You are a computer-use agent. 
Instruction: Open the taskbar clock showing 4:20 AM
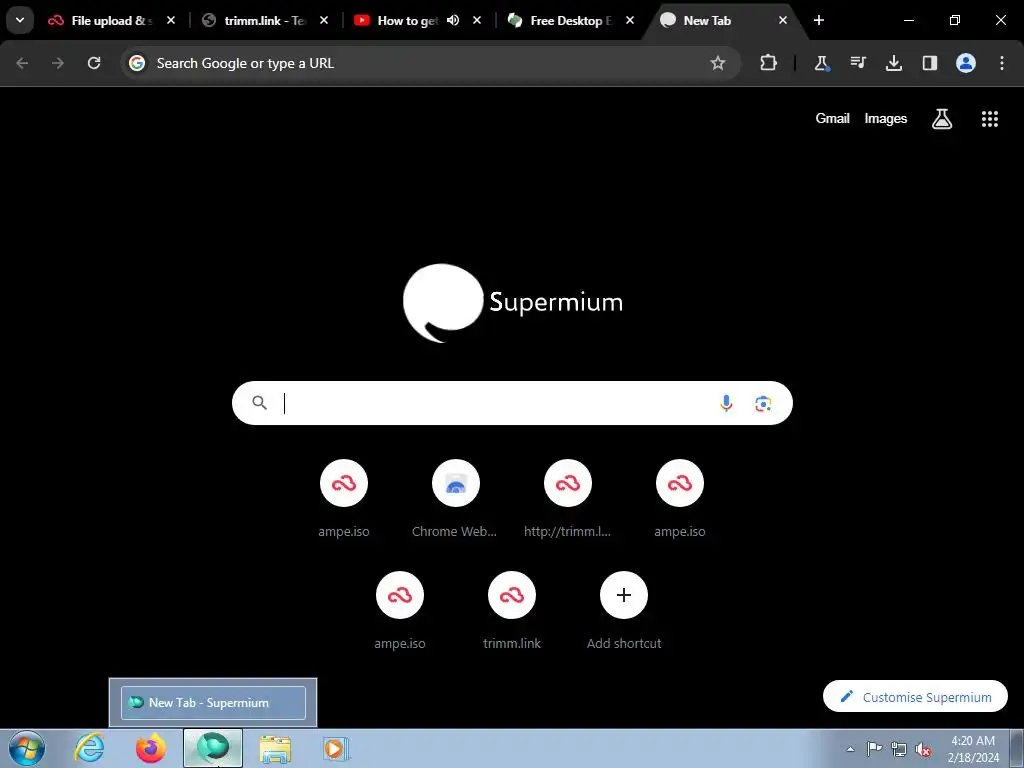[973, 749]
